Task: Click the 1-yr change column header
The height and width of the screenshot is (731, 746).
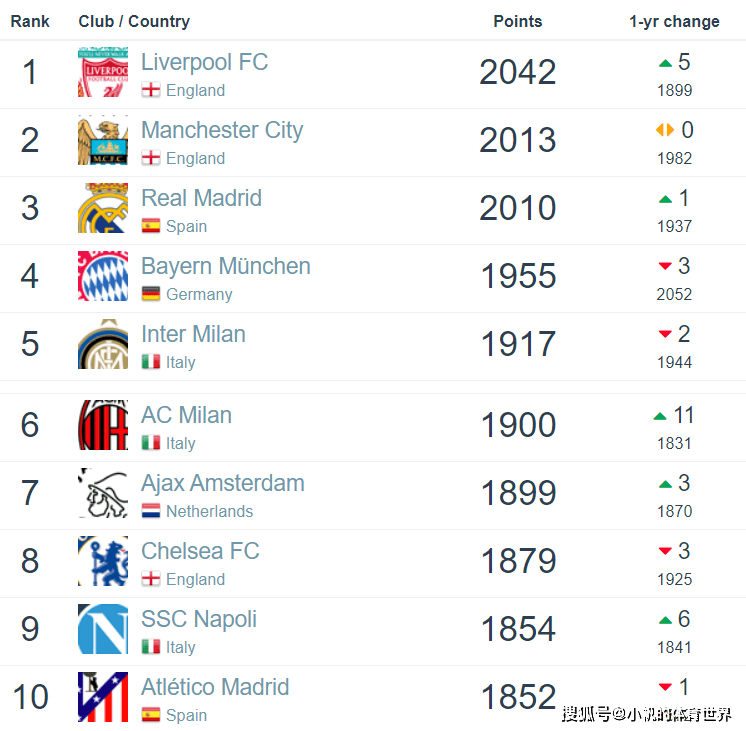Action: tap(674, 21)
